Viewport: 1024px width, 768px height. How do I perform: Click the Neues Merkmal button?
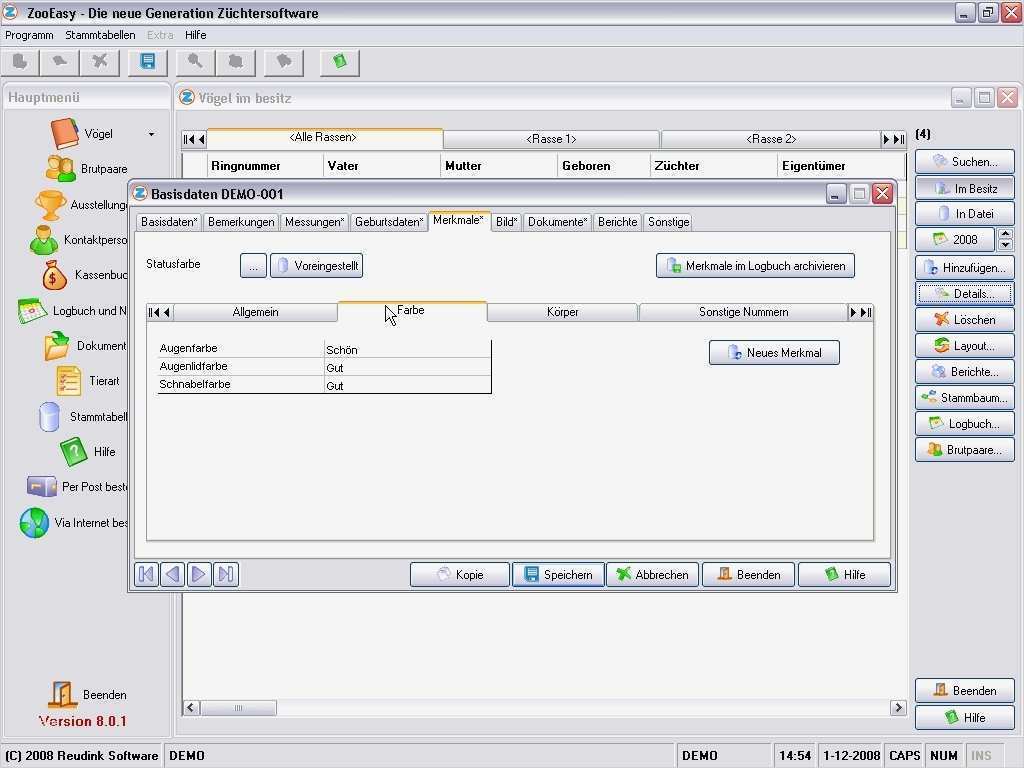[775, 353]
